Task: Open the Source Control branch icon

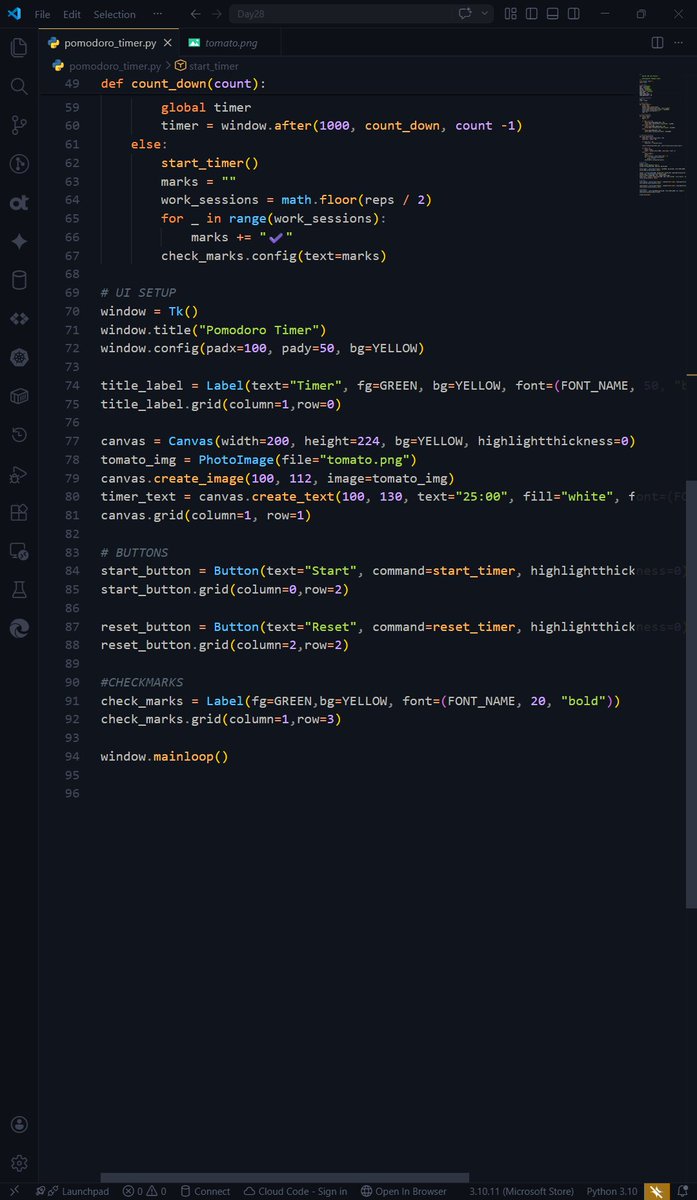Action: 18,125
